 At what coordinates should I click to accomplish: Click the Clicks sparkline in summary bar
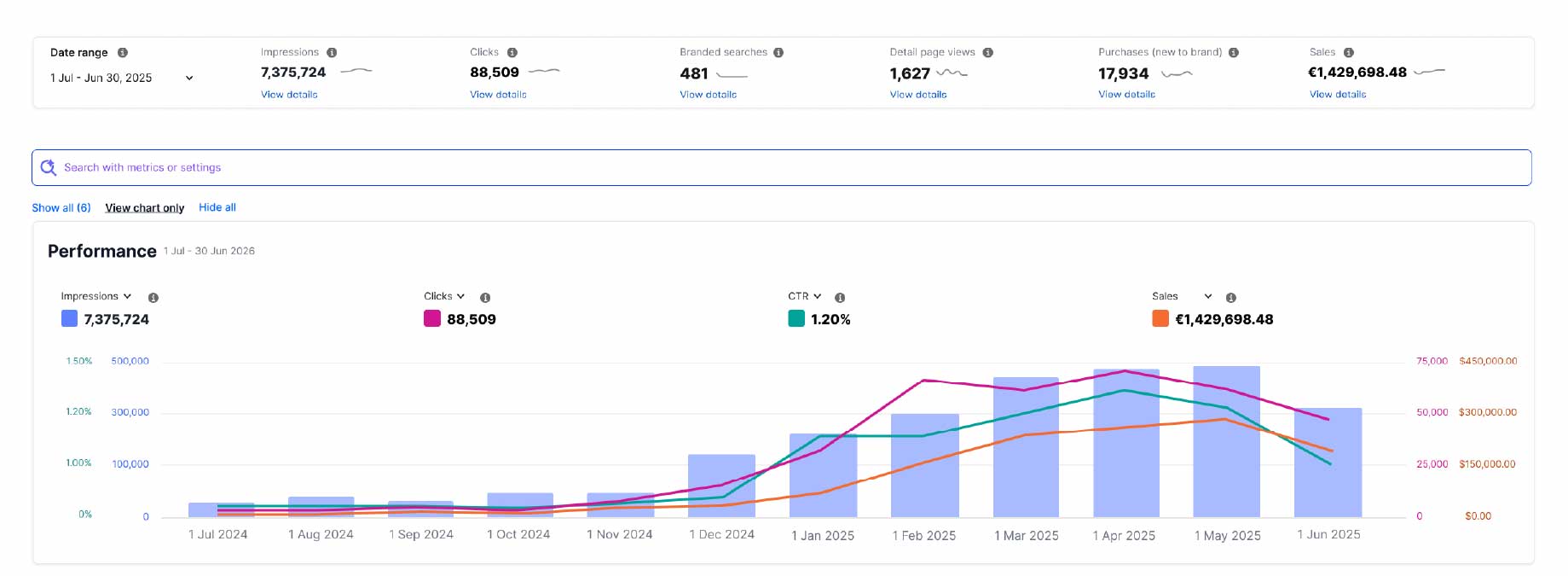(544, 71)
